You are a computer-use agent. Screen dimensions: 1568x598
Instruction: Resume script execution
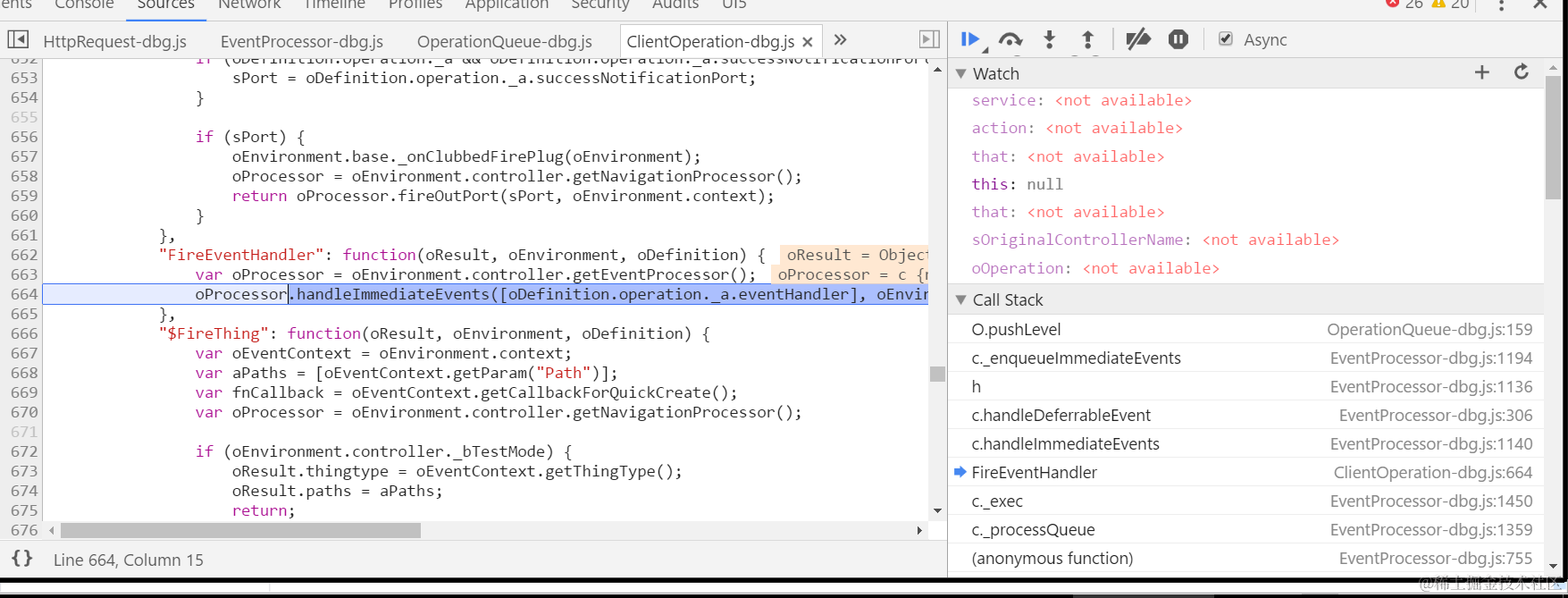pos(969,39)
